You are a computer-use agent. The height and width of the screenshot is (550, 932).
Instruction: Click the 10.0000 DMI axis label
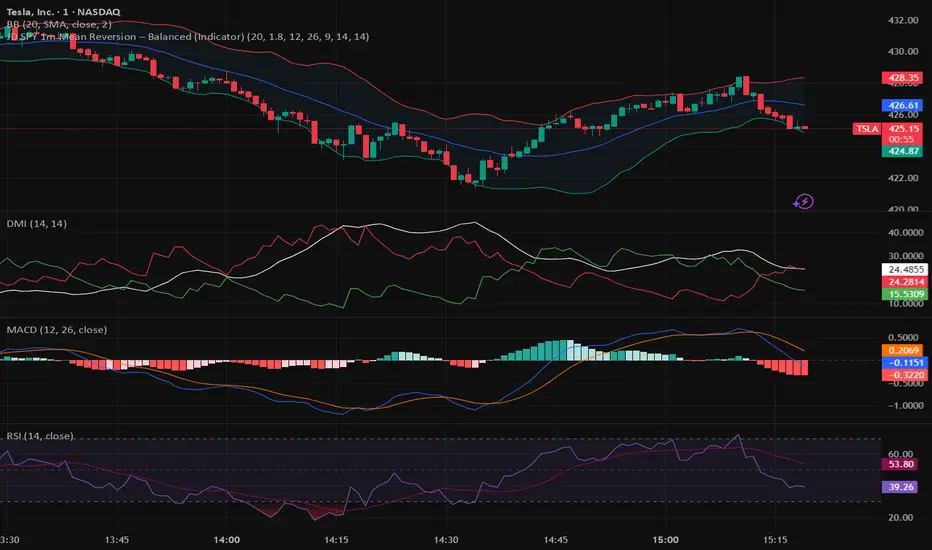[x=905, y=304]
